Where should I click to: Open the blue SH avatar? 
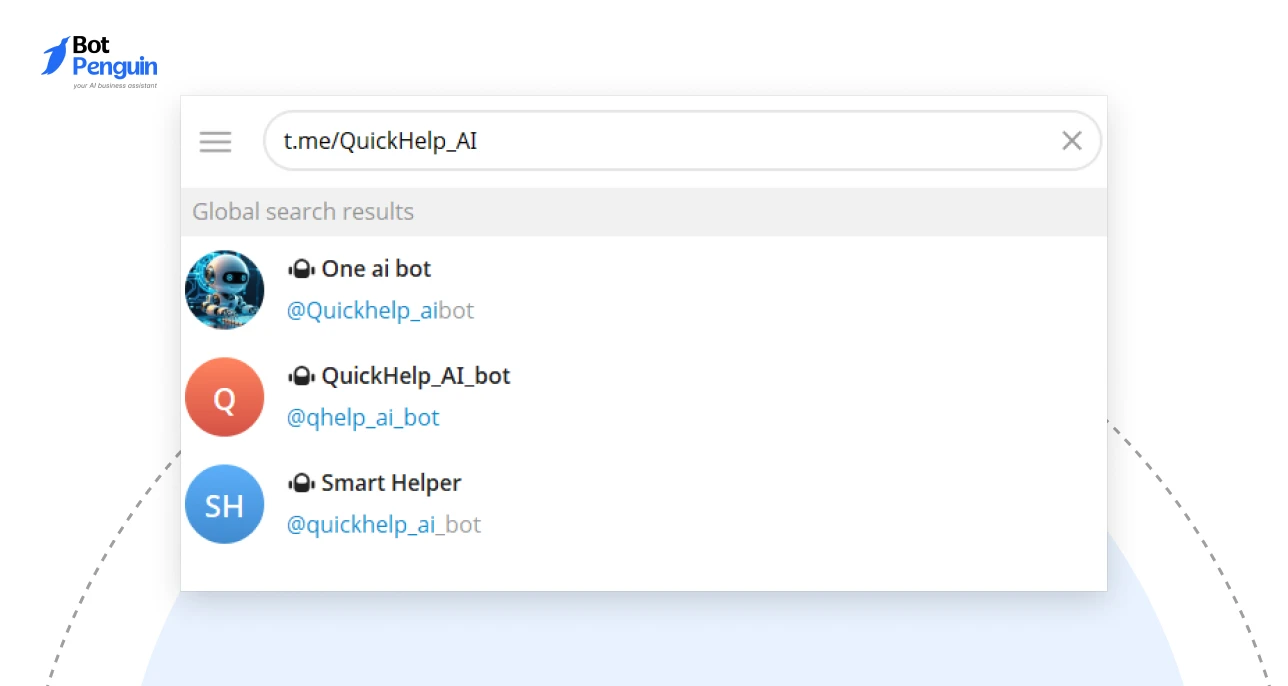click(225, 504)
